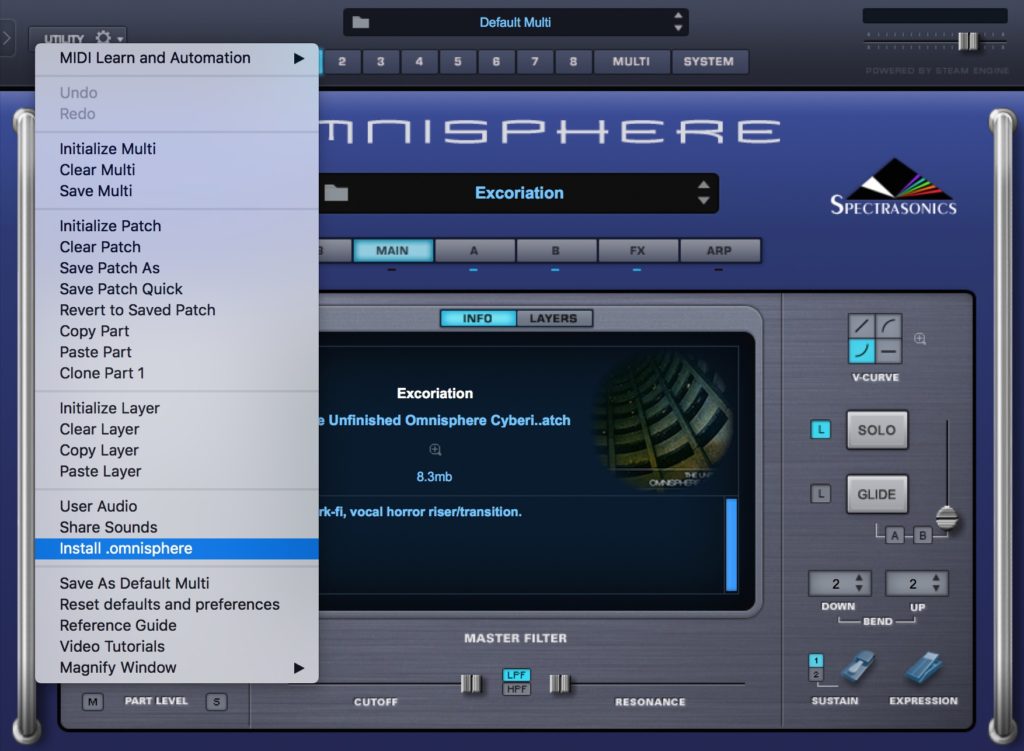
Task: Expand MIDI Learn and Automation submenu
Action: pyautogui.click(x=176, y=58)
